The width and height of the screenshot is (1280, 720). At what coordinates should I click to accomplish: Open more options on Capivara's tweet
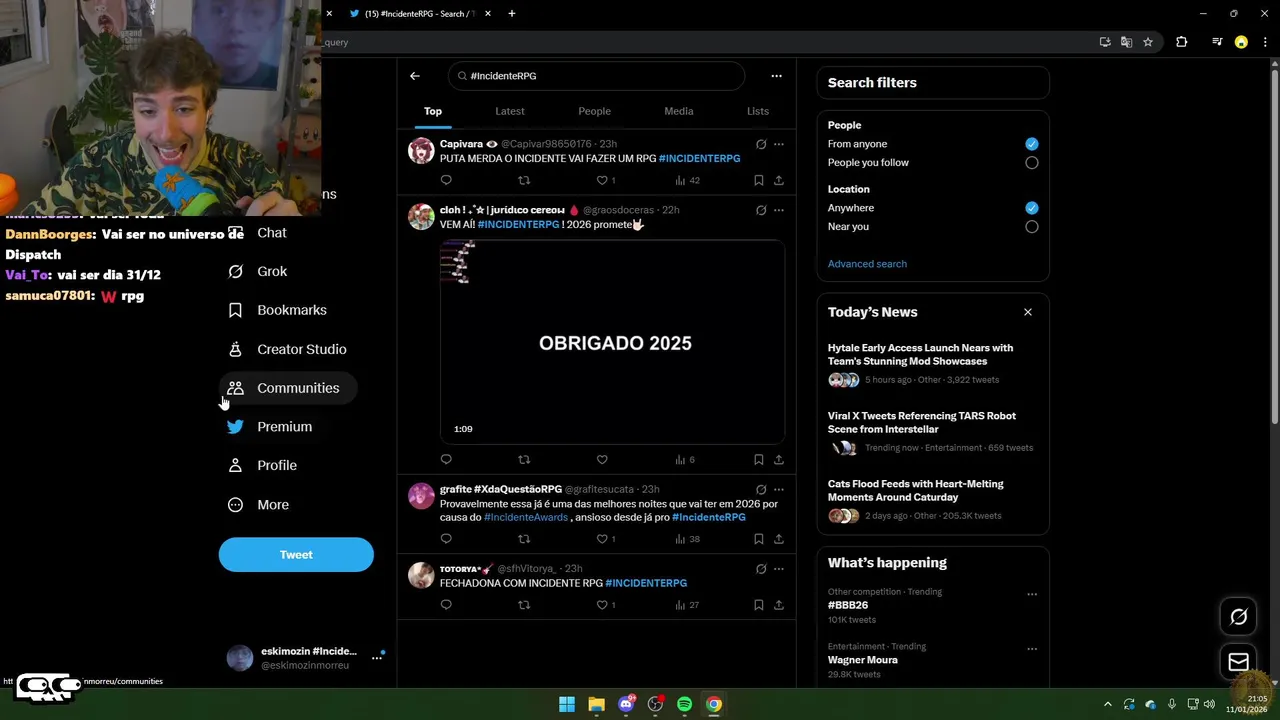[779, 144]
